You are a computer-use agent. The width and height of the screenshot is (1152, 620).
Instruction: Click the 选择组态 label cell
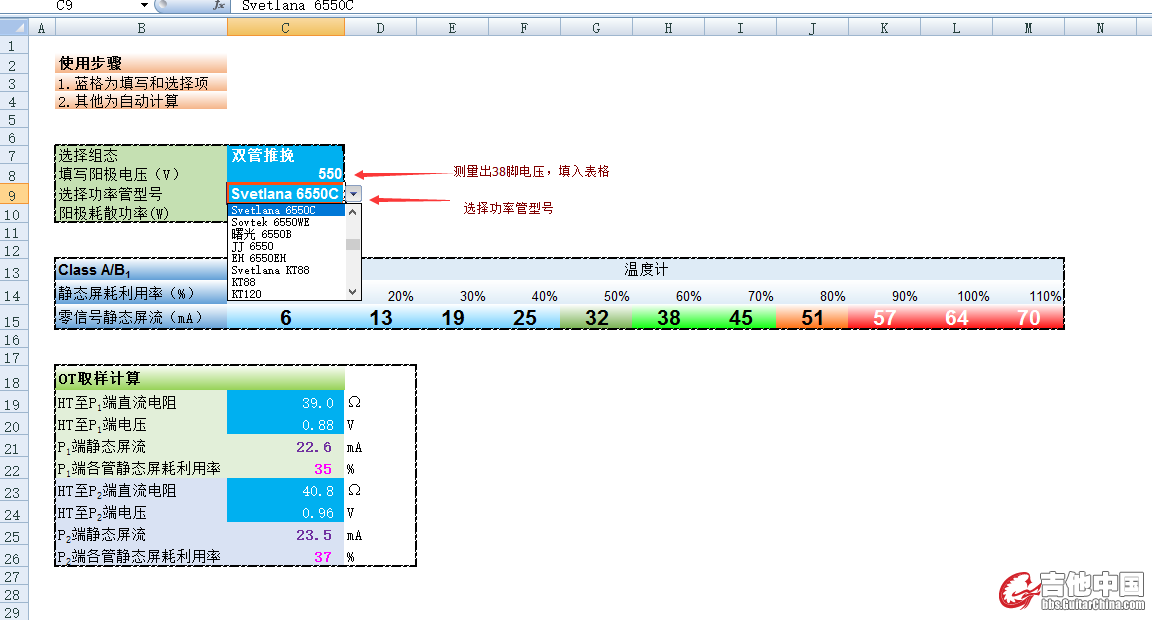pos(141,155)
